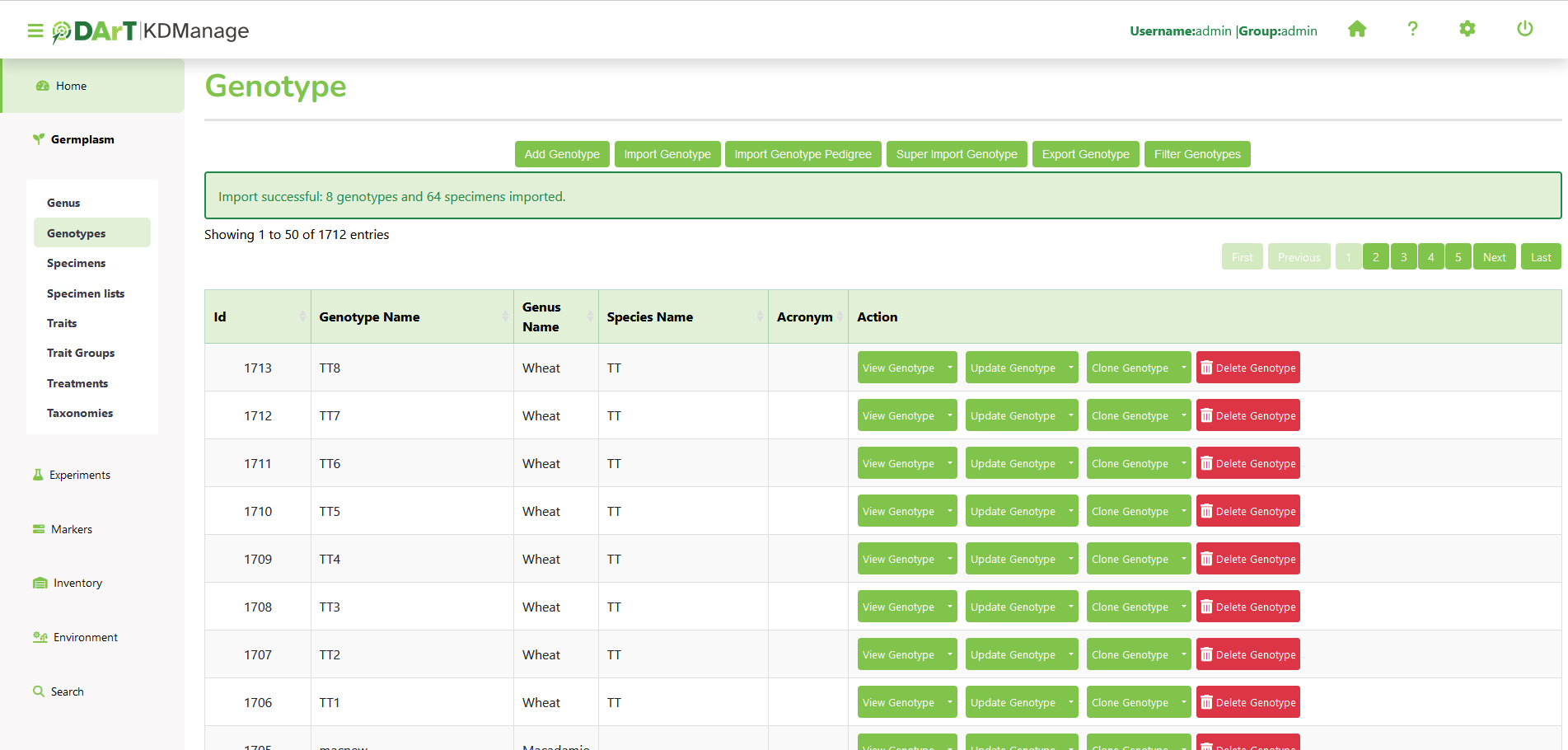Viewport: 1568px width, 750px height.
Task: Collapse the Germplasm sidebar section
Action: click(x=82, y=139)
